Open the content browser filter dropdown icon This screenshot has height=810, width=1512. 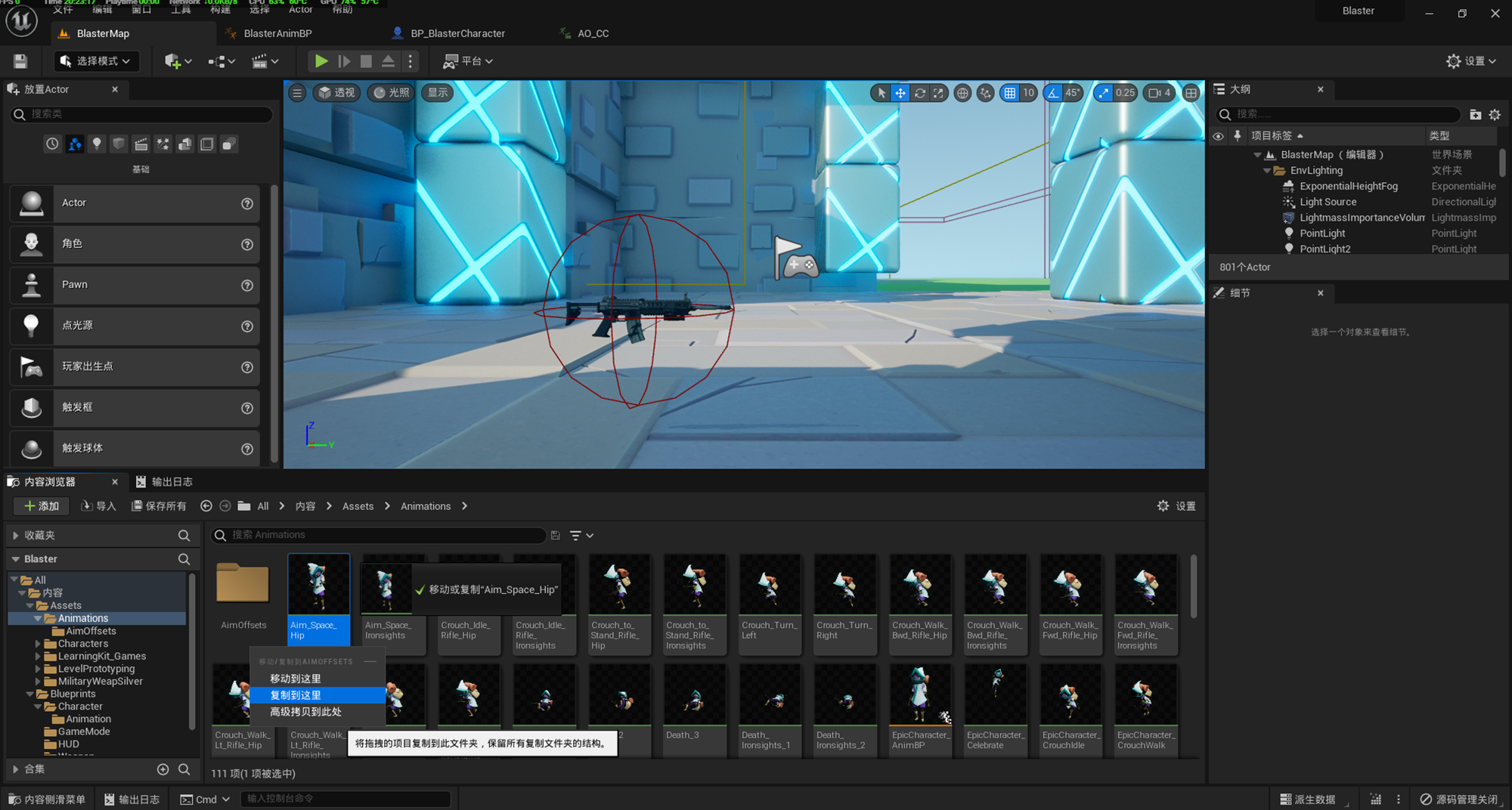coord(581,536)
